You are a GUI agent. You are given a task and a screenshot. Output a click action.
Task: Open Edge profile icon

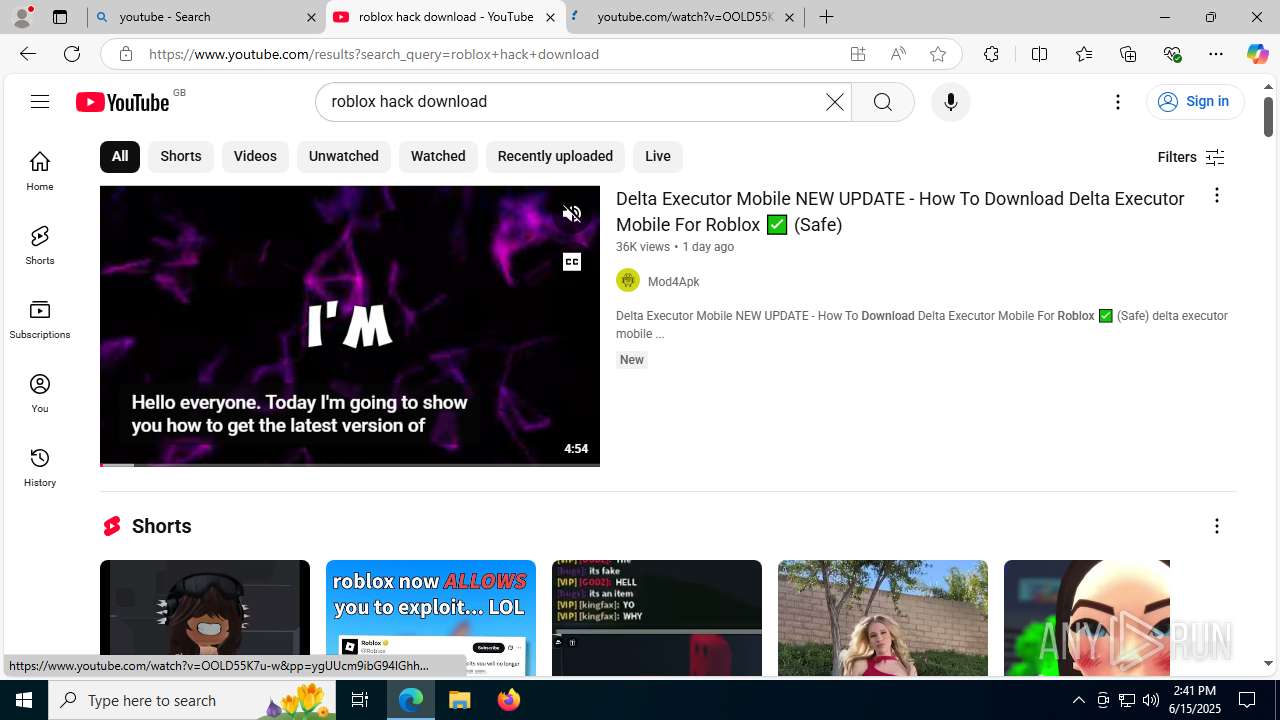click(22, 17)
